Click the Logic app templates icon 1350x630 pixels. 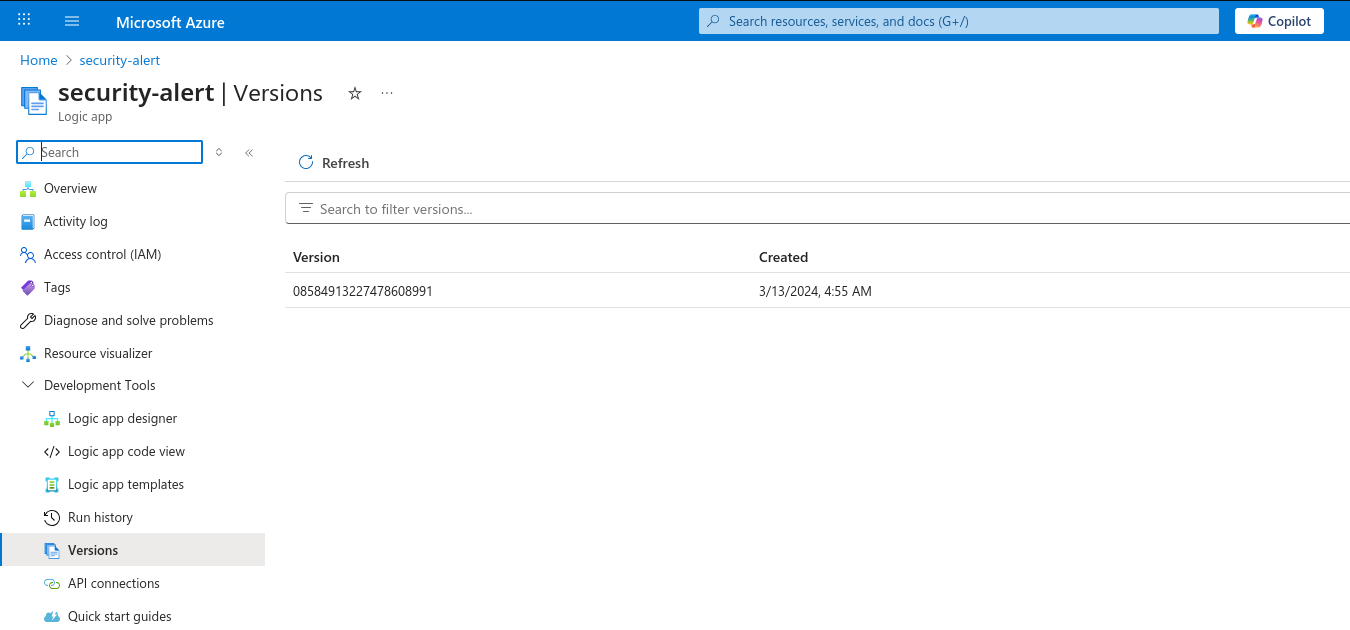pos(52,484)
